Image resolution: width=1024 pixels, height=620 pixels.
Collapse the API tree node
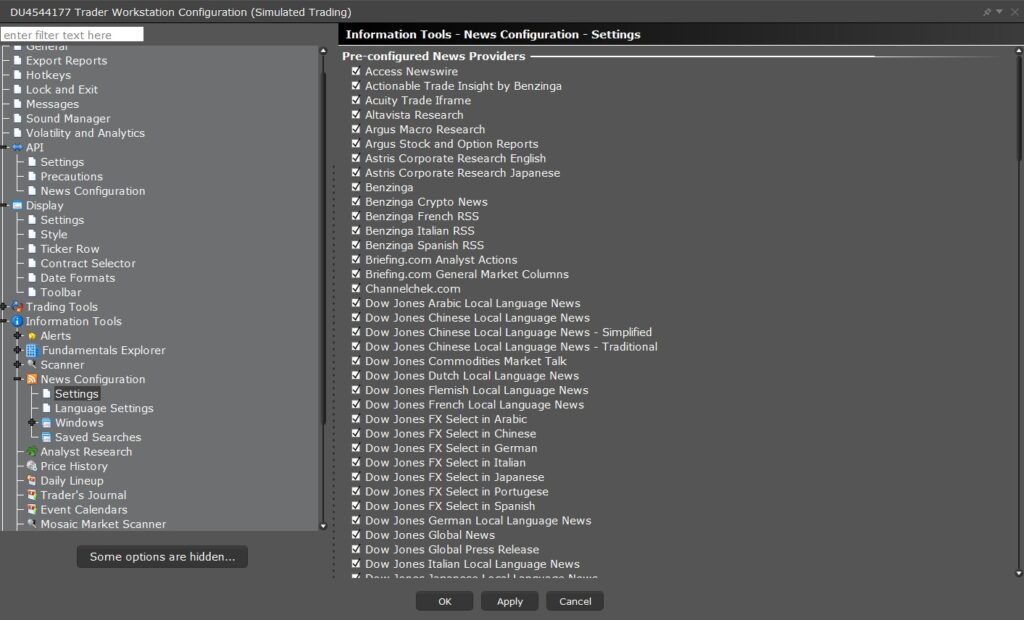[x=4, y=148]
